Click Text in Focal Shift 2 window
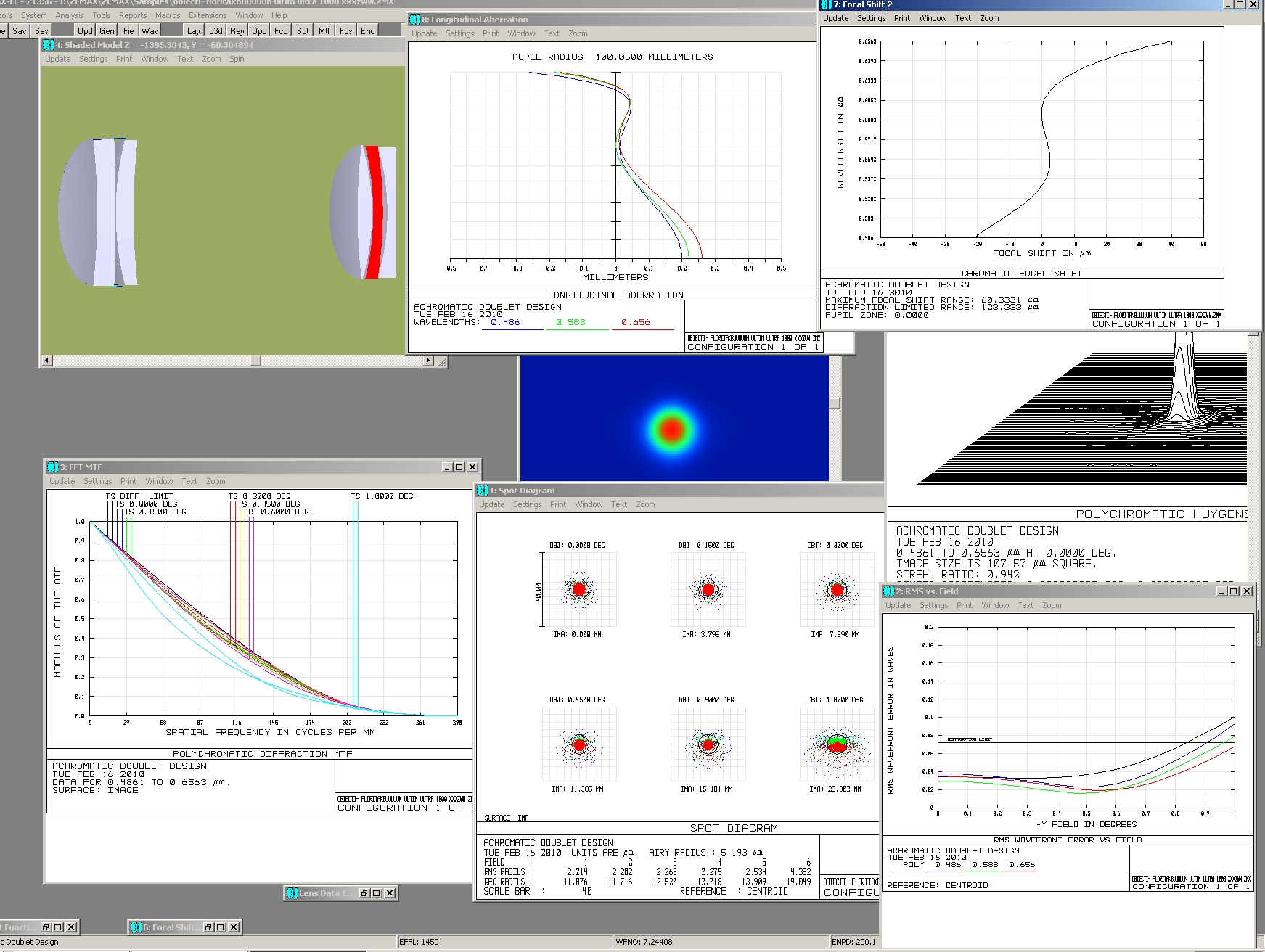The width and height of the screenshot is (1265, 952). (x=963, y=19)
